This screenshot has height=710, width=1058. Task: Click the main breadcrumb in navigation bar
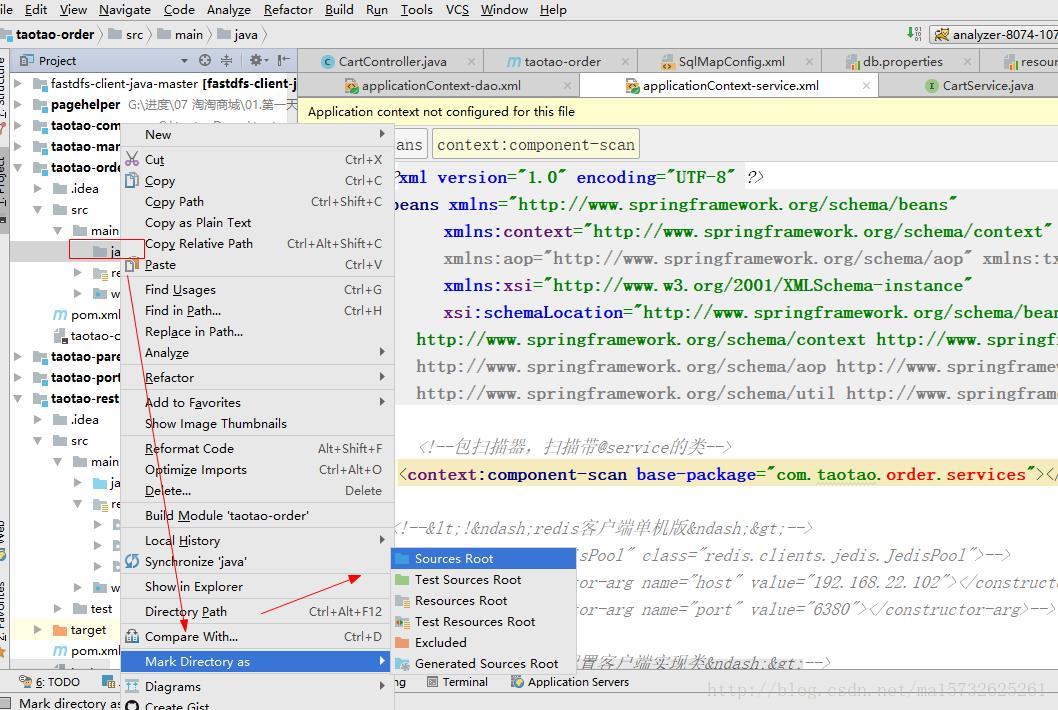pyautogui.click(x=180, y=34)
